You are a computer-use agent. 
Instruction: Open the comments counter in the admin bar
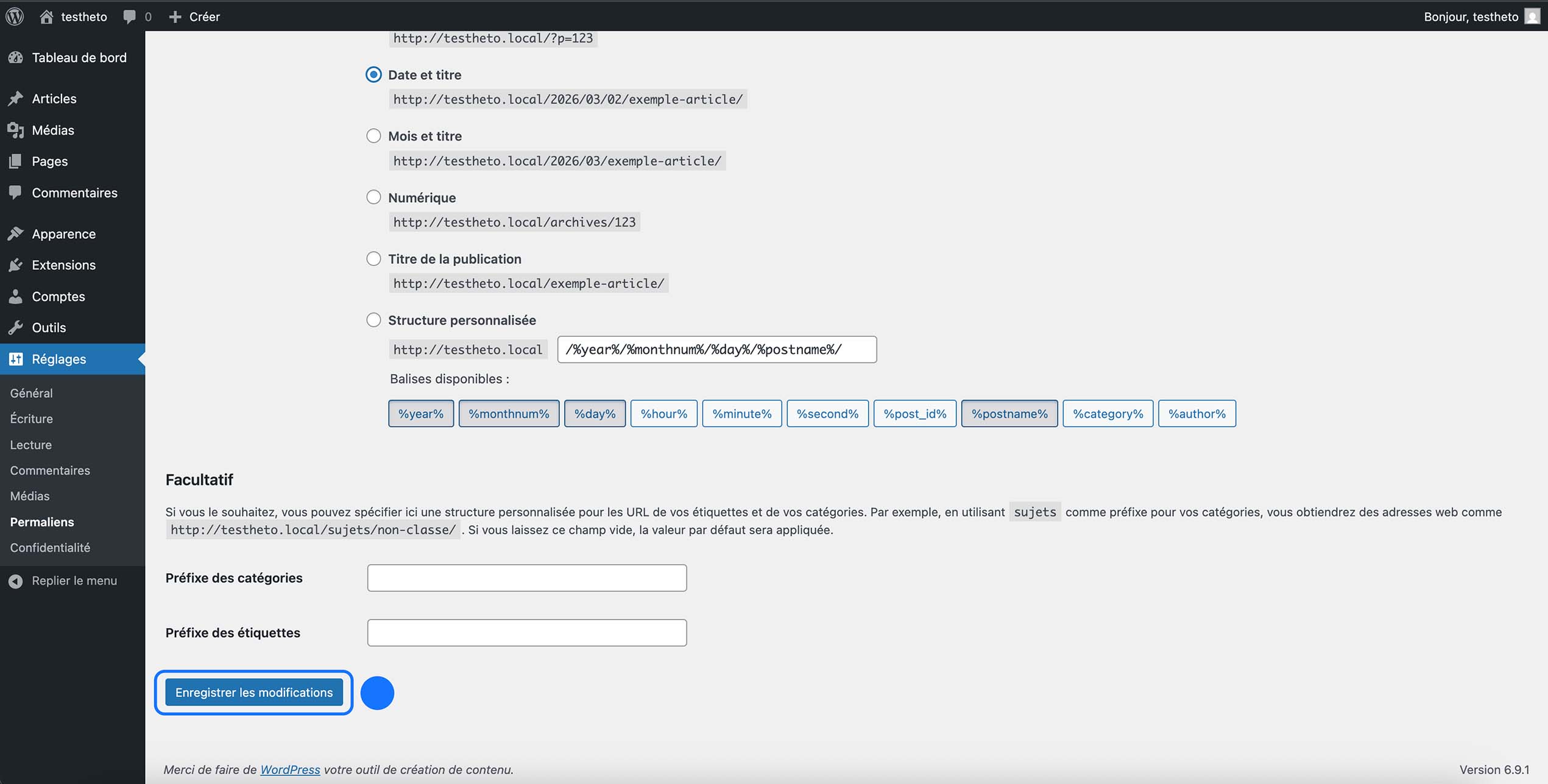[135, 16]
